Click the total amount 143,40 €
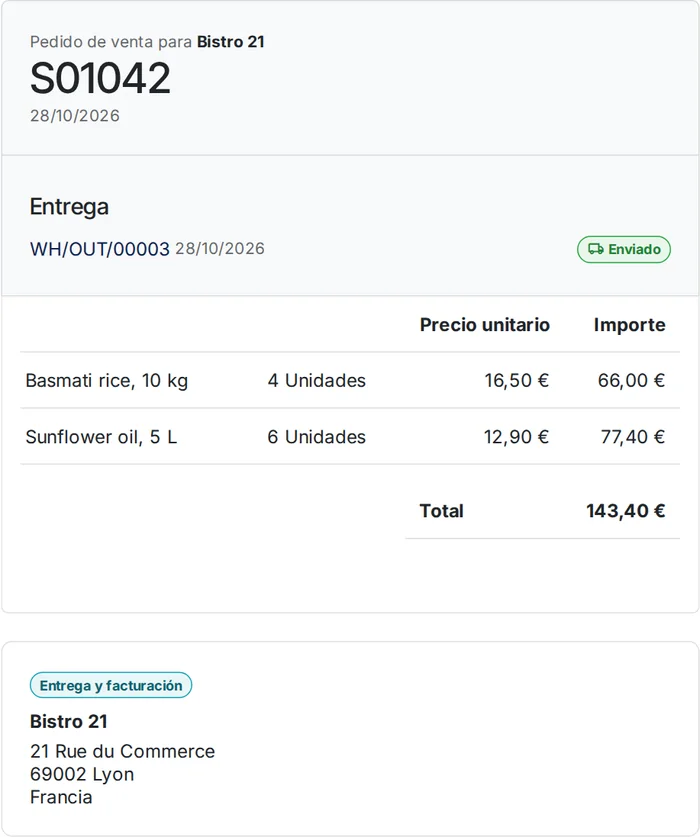The width and height of the screenshot is (700, 837). [626, 511]
